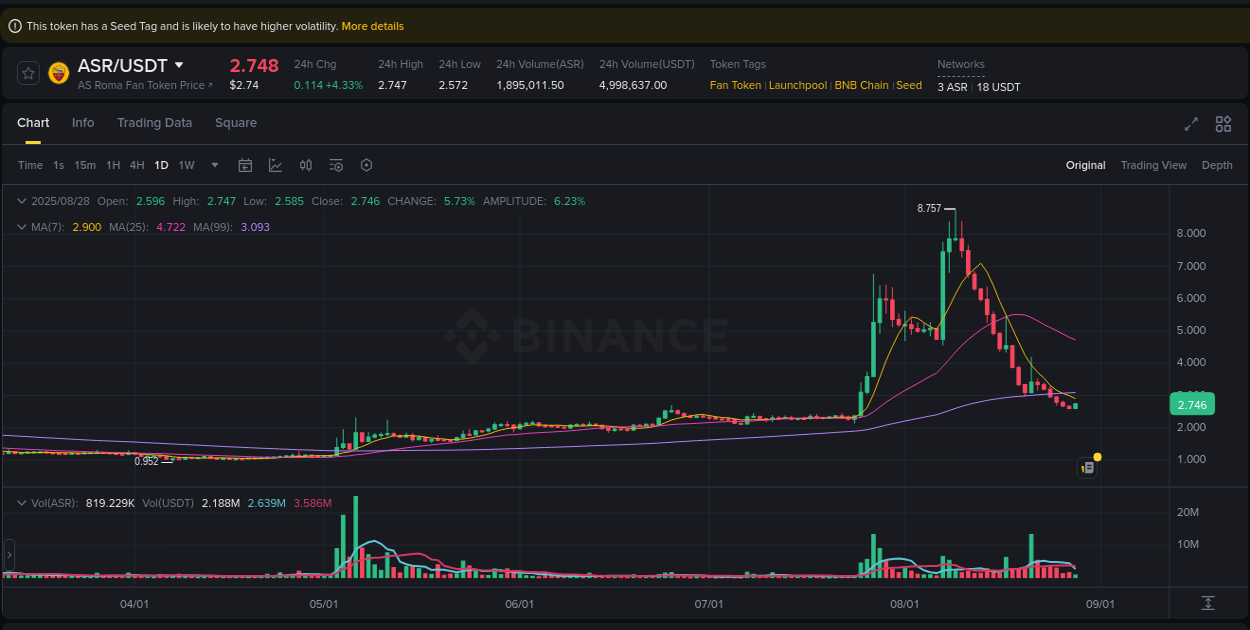The height and width of the screenshot is (630, 1250).
Task: Open the date range calendar picker
Action: tap(245, 165)
